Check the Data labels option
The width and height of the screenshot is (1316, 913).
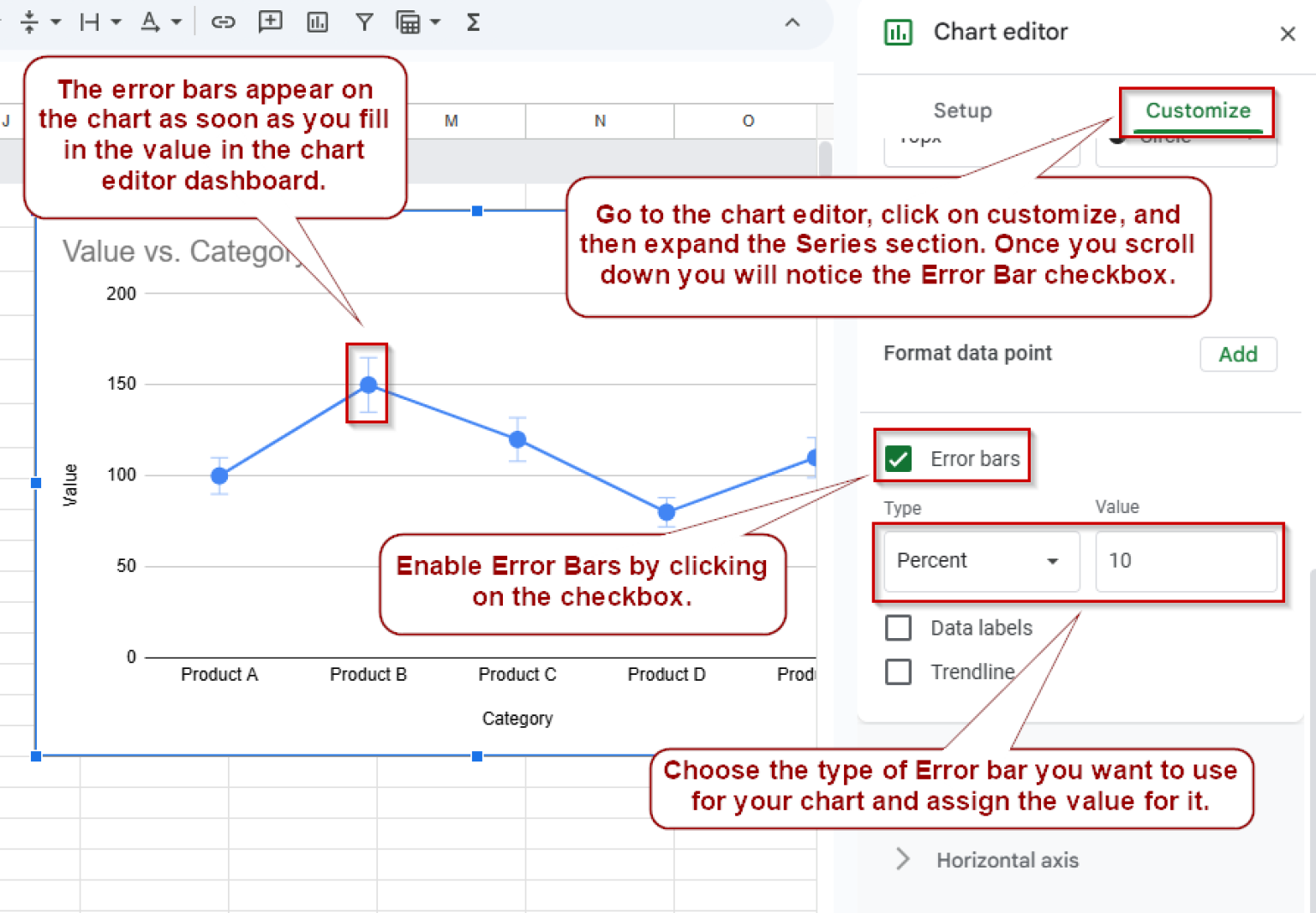[898, 628]
